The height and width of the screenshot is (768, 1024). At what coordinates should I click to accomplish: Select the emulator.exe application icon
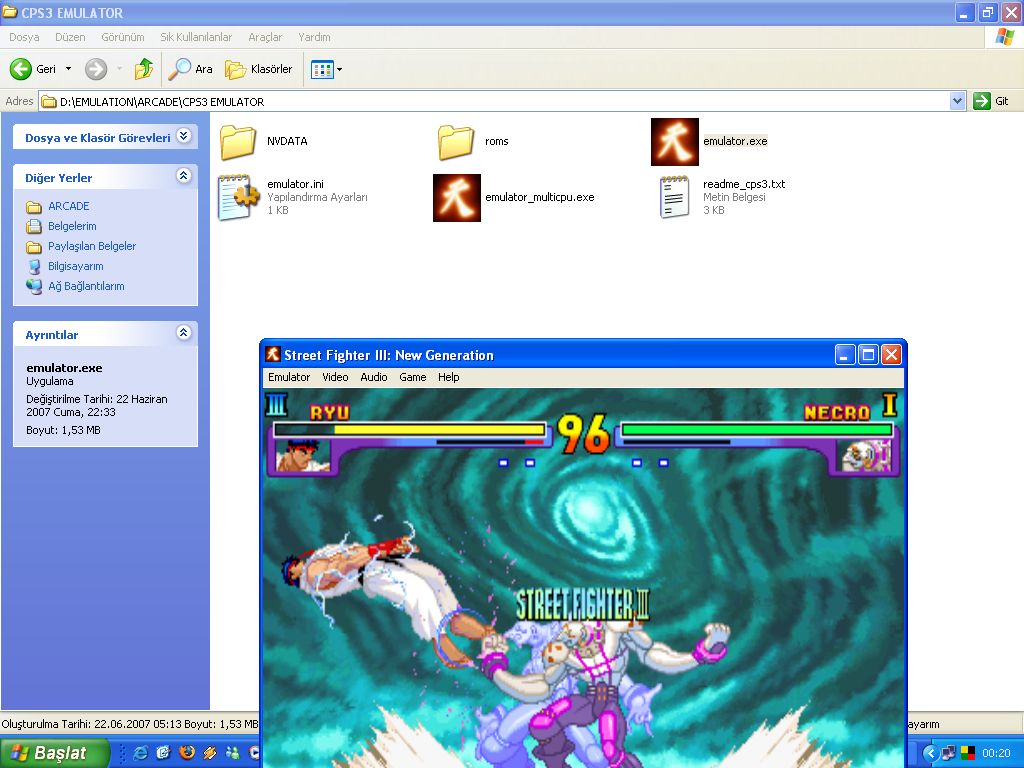pyautogui.click(x=675, y=142)
